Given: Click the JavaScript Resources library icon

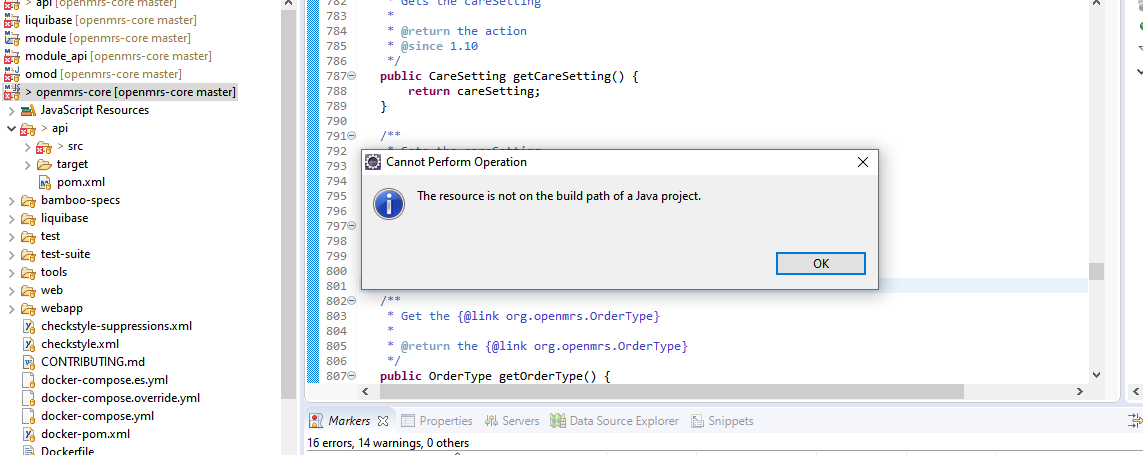Looking at the screenshot, I should click(x=28, y=110).
